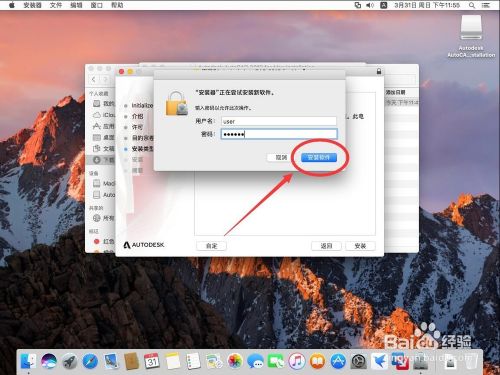Click the 自定 button in the installer
This screenshot has width=500, height=375.
click(x=211, y=246)
